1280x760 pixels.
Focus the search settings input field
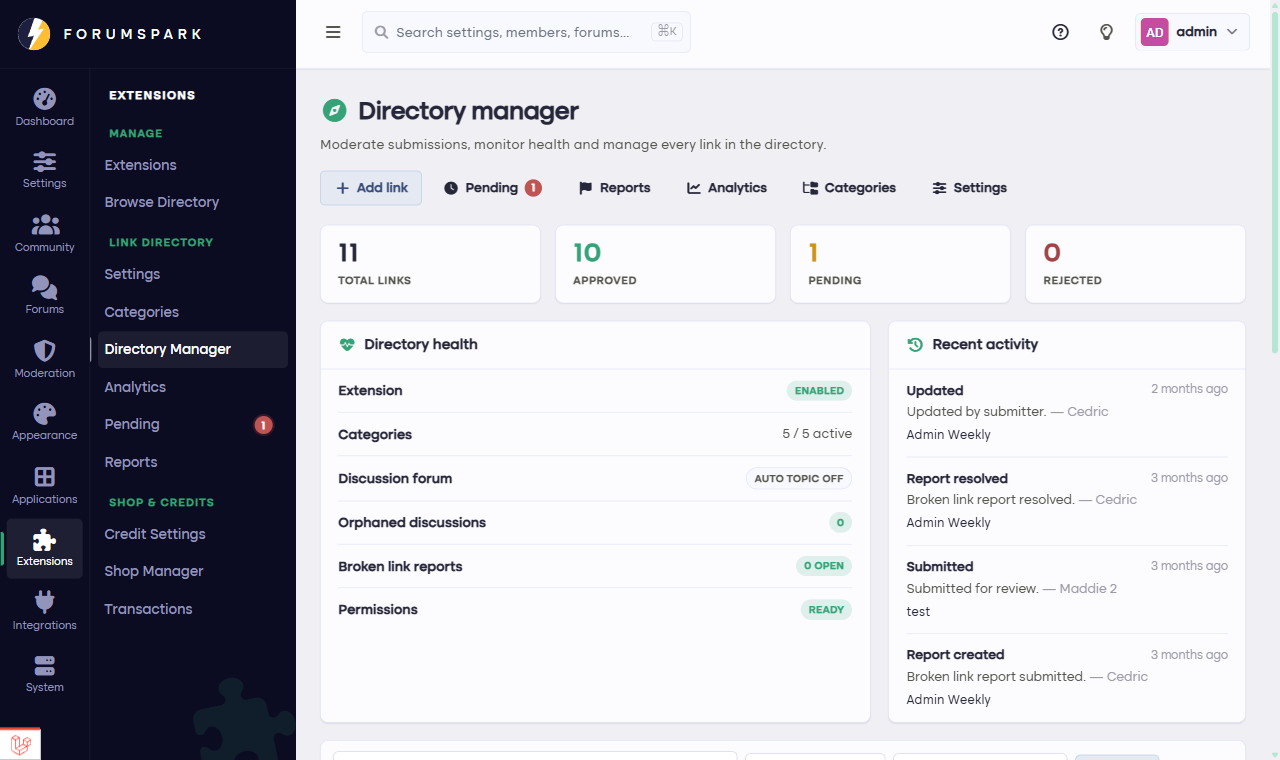click(x=526, y=32)
